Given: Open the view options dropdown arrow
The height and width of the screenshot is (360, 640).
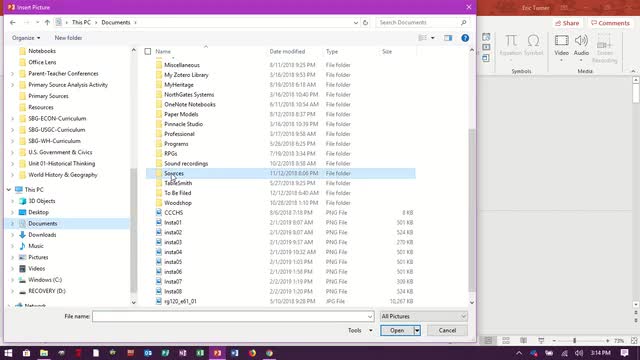Looking at the screenshot, I should 433,38.
